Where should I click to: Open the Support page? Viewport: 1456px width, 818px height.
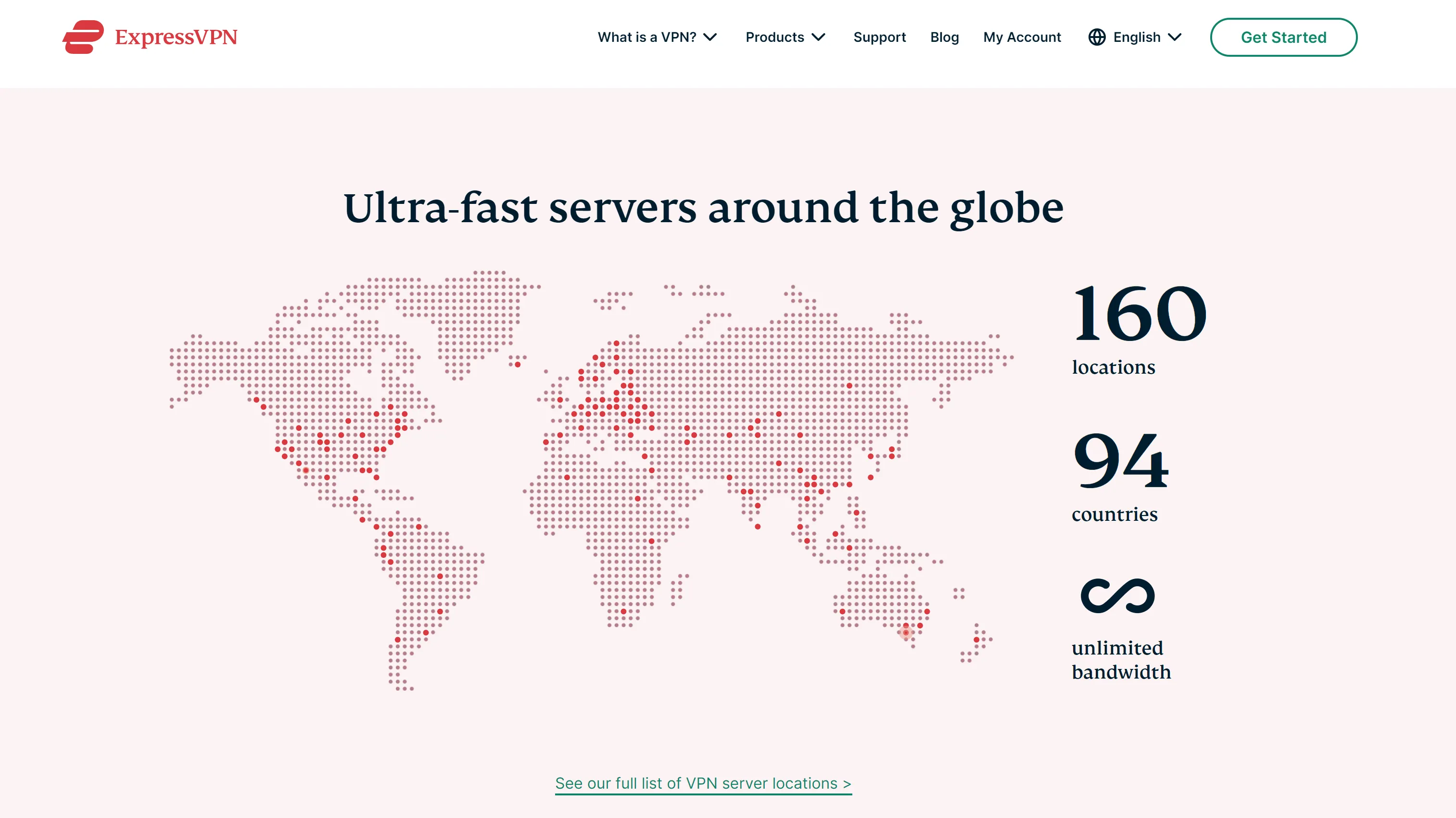pos(879,37)
